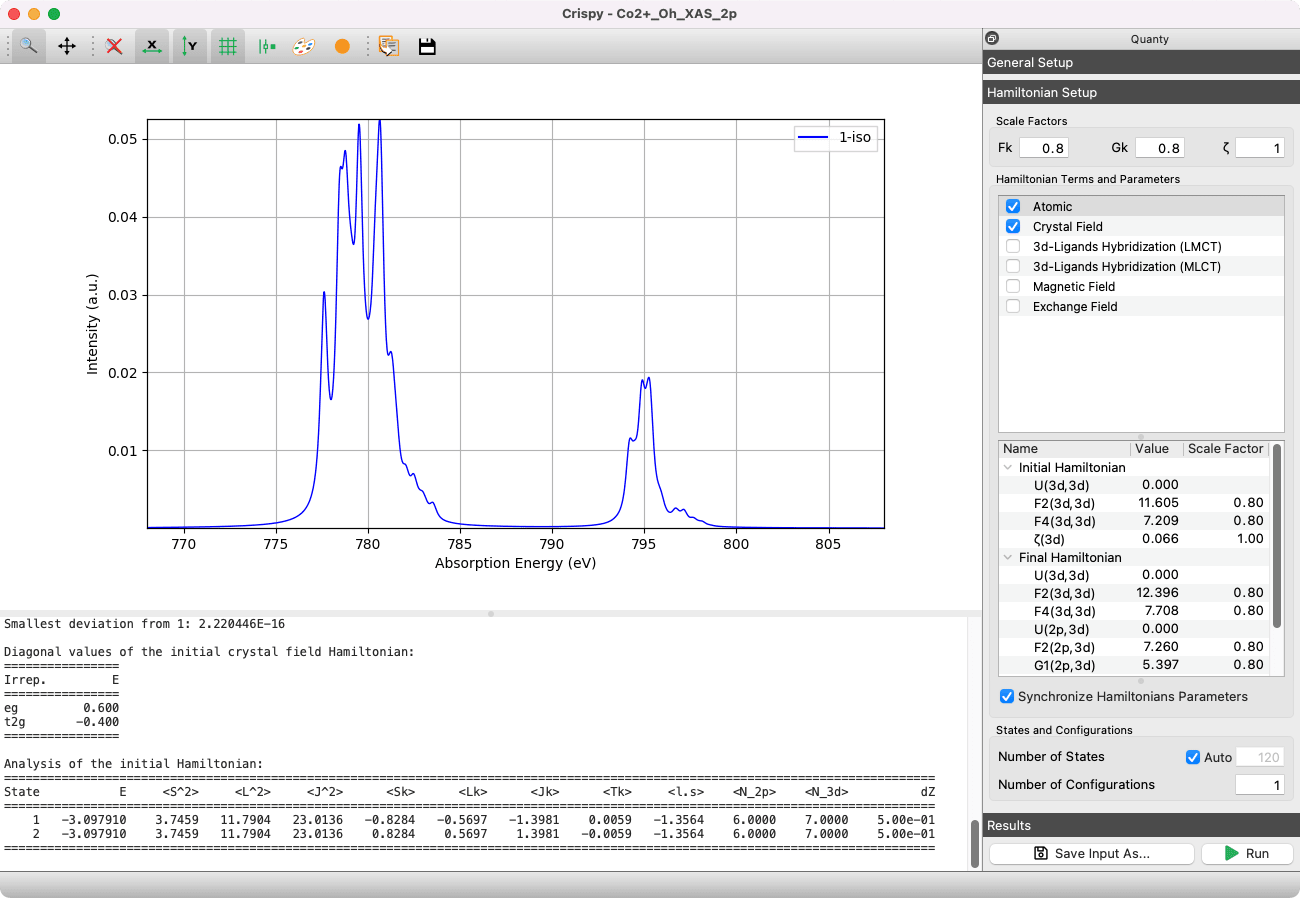The height and width of the screenshot is (898, 1300).
Task: Click the Run button
Action: click(x=1246, y=853)
